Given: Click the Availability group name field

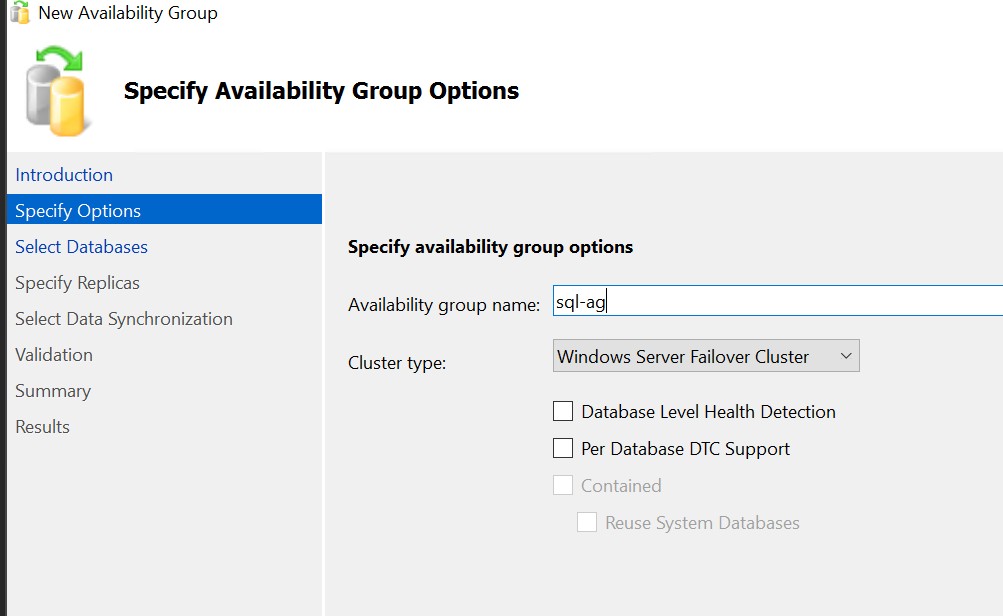Looking at the screenshot, I should [776, 302].
